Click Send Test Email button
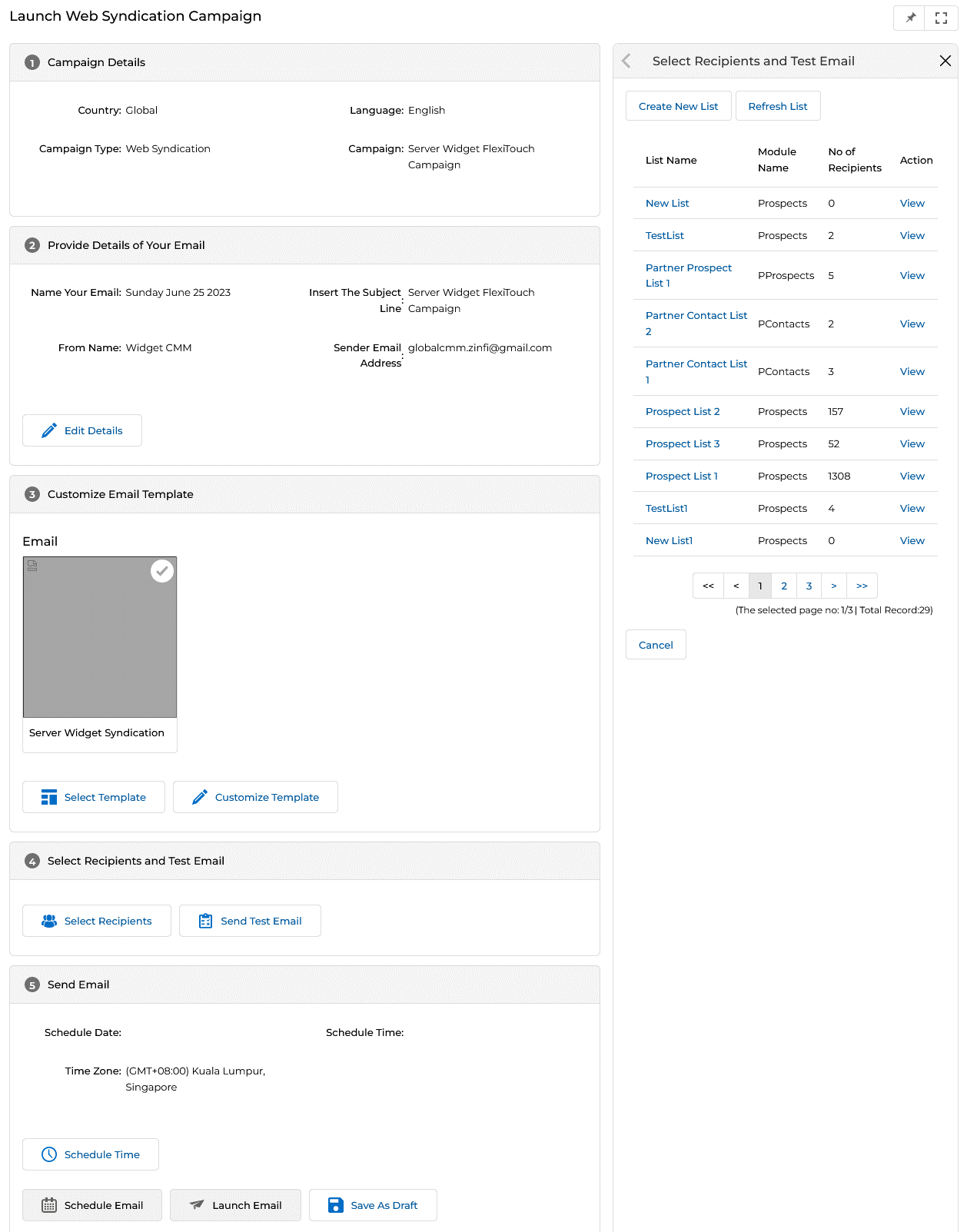 250,921
